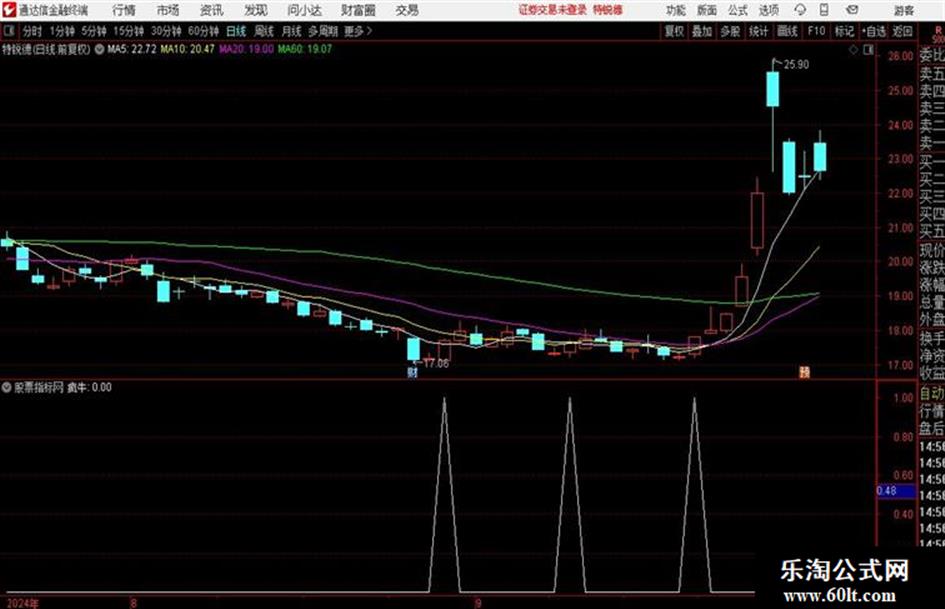Click the MA10: 20.47 indicator value
The width and height of the screenshot is (945, 609).
(187, 49)
